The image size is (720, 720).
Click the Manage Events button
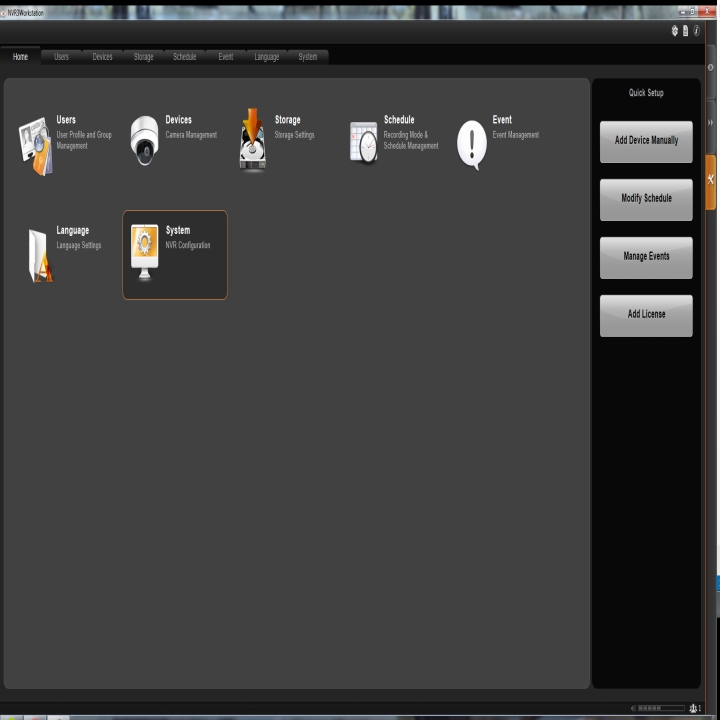coord(646,257)
